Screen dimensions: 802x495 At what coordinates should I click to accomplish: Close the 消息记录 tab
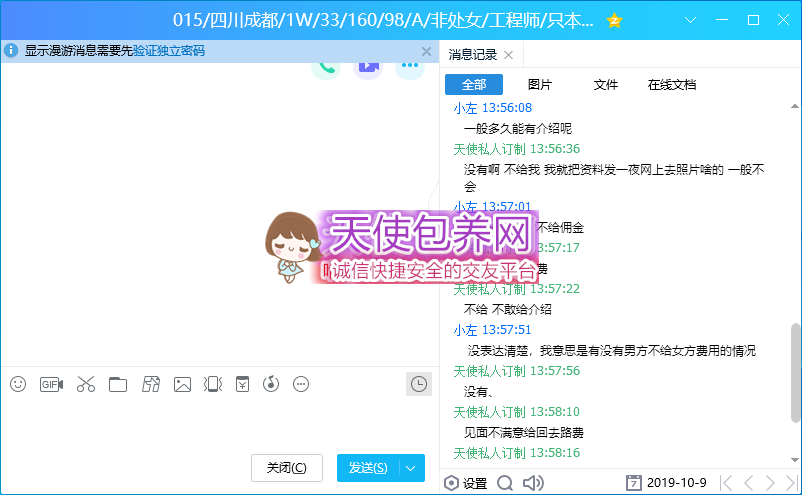(508, 55)
